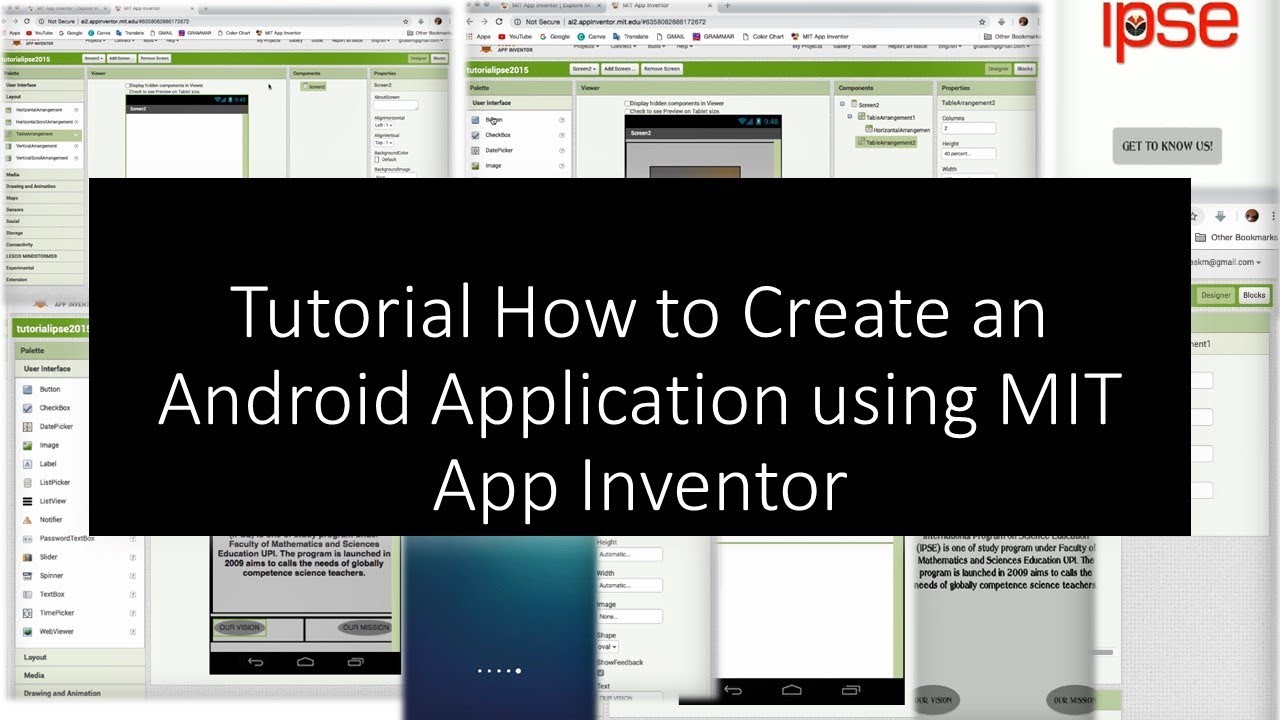1280x720 pixels.
Task: Open Screen2 dropdown in top-middle window toolbar
Action: tap(584, 68)
